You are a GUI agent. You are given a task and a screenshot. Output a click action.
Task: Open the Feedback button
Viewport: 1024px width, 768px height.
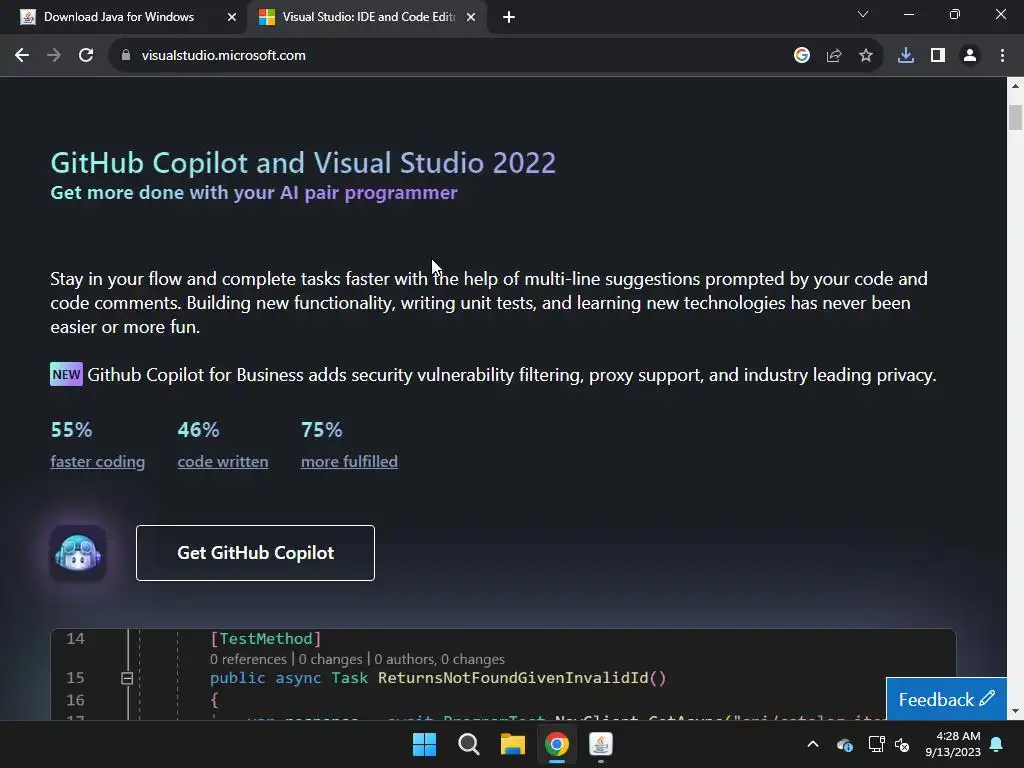coord(946,699)
